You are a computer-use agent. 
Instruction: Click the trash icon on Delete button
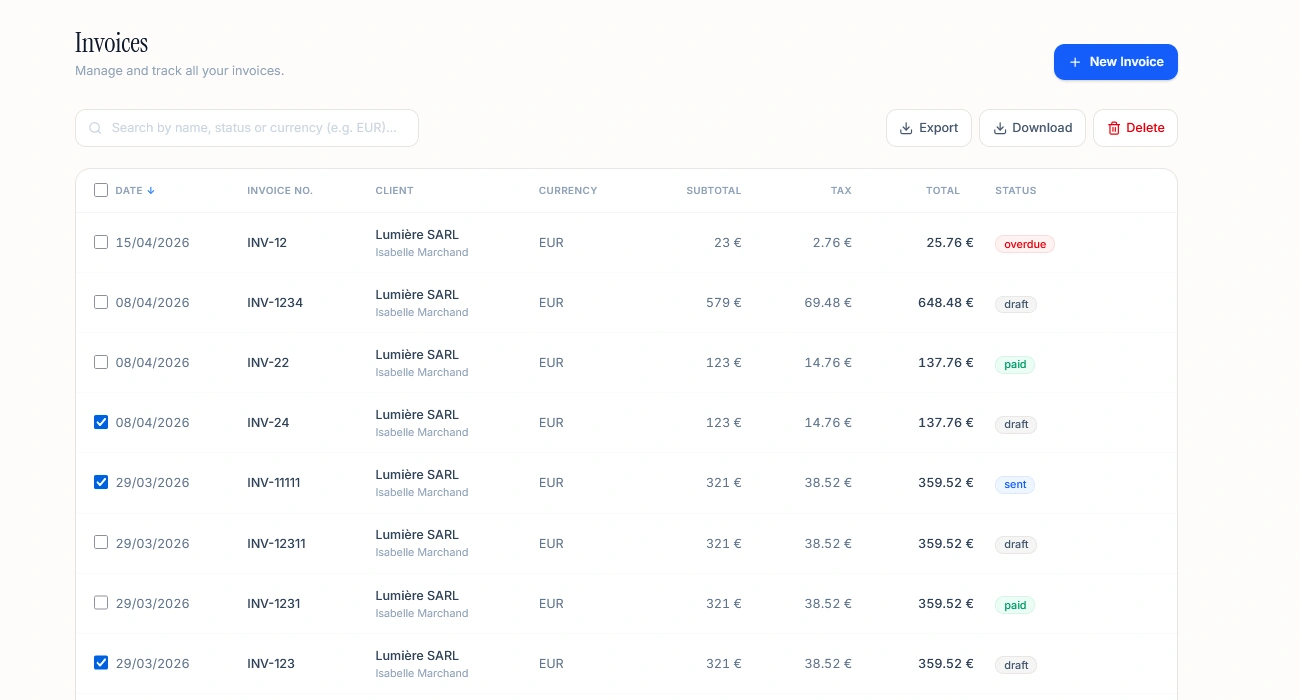click(x=1114, y=128)
